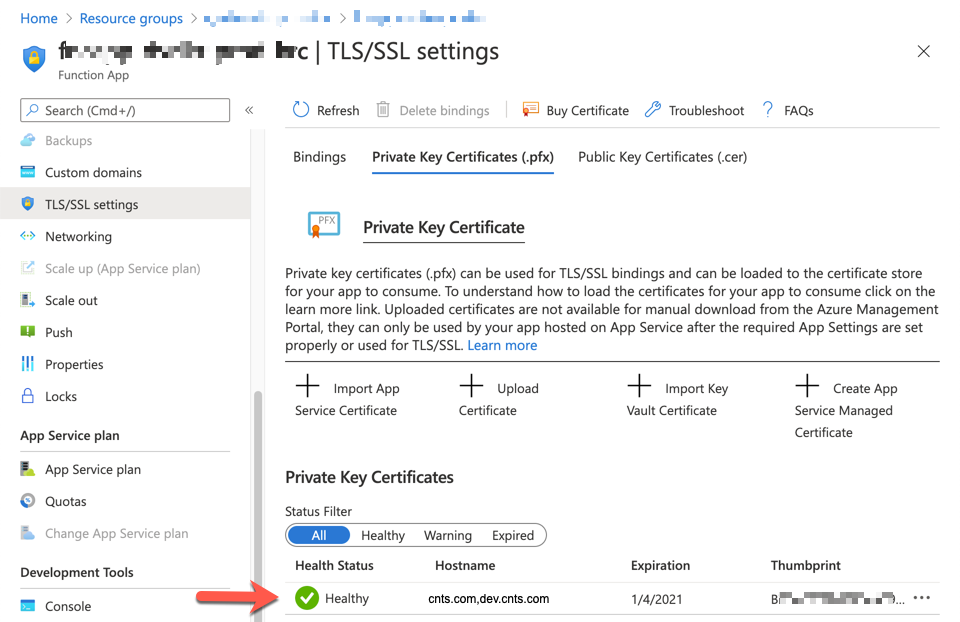960x622 pixels.
Task: Click the Networking icon
Action: click(x=28, y=236)
